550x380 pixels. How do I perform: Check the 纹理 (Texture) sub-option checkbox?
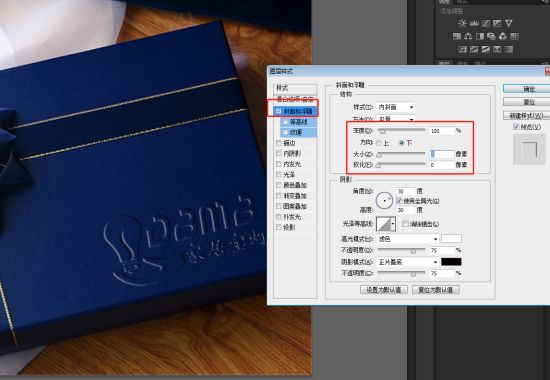pos(285,132)
